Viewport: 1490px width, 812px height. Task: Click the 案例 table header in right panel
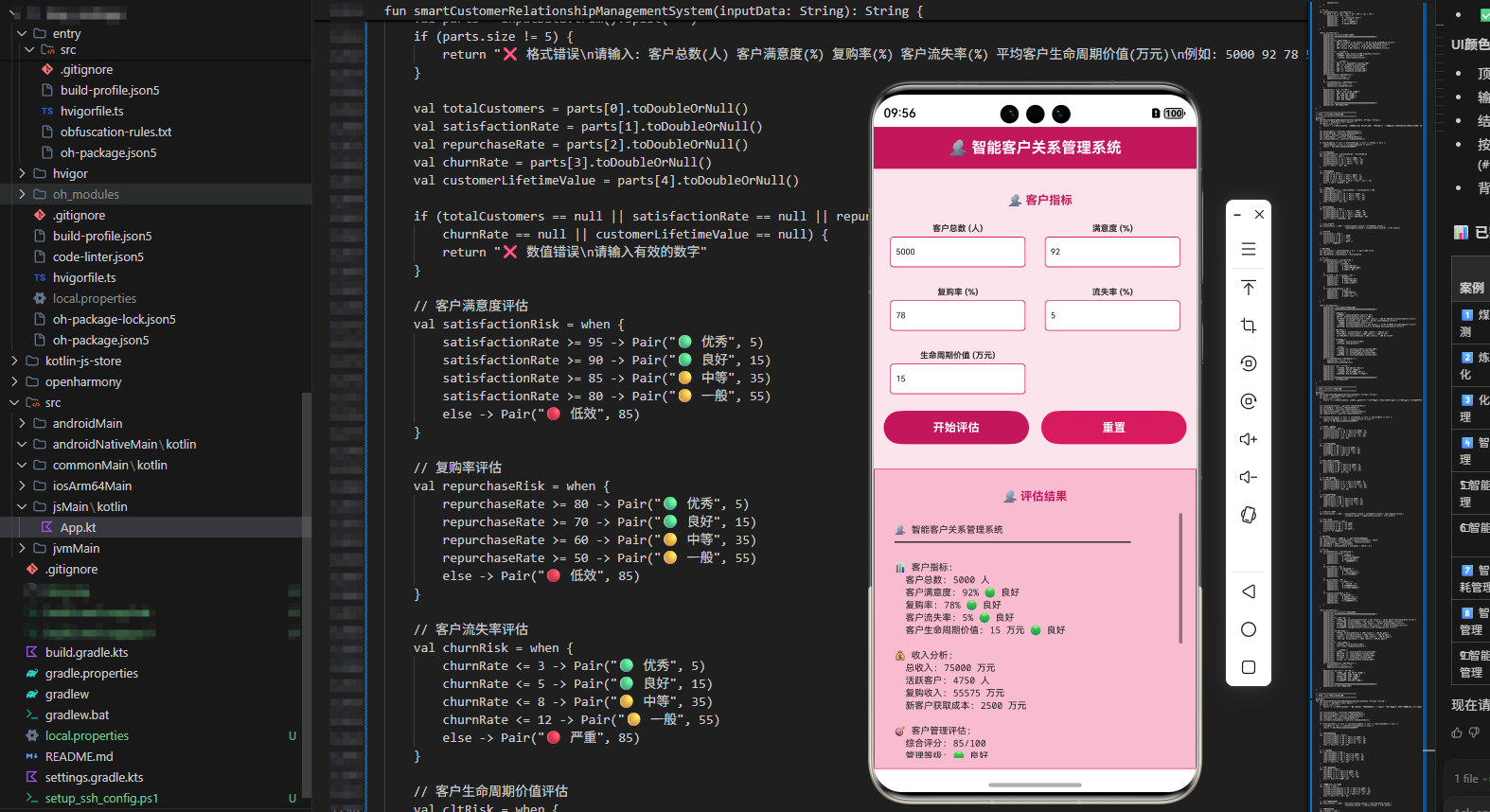click(x=1472, y=288)
